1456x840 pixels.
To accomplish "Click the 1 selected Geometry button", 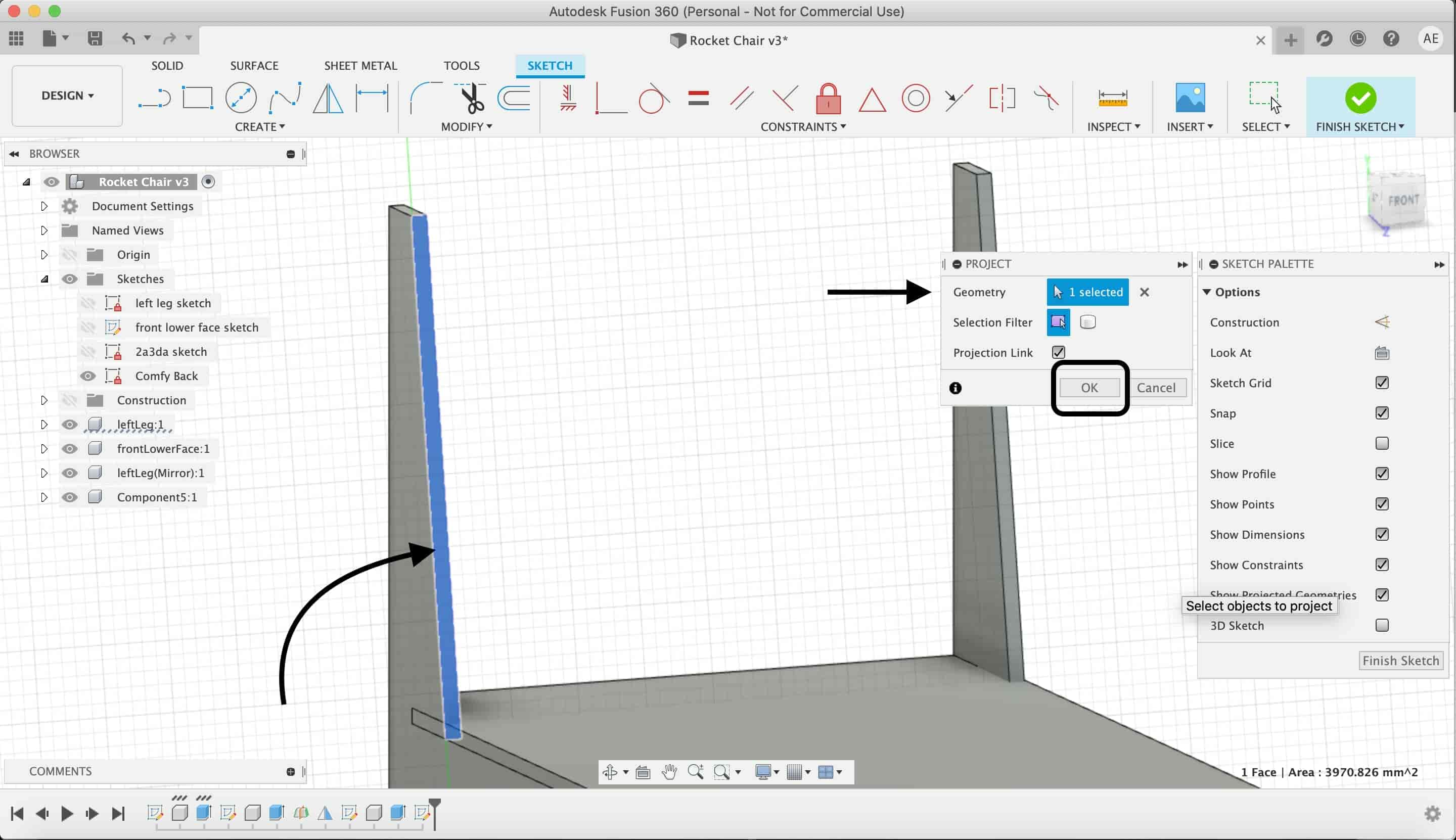I will 1088,292.
